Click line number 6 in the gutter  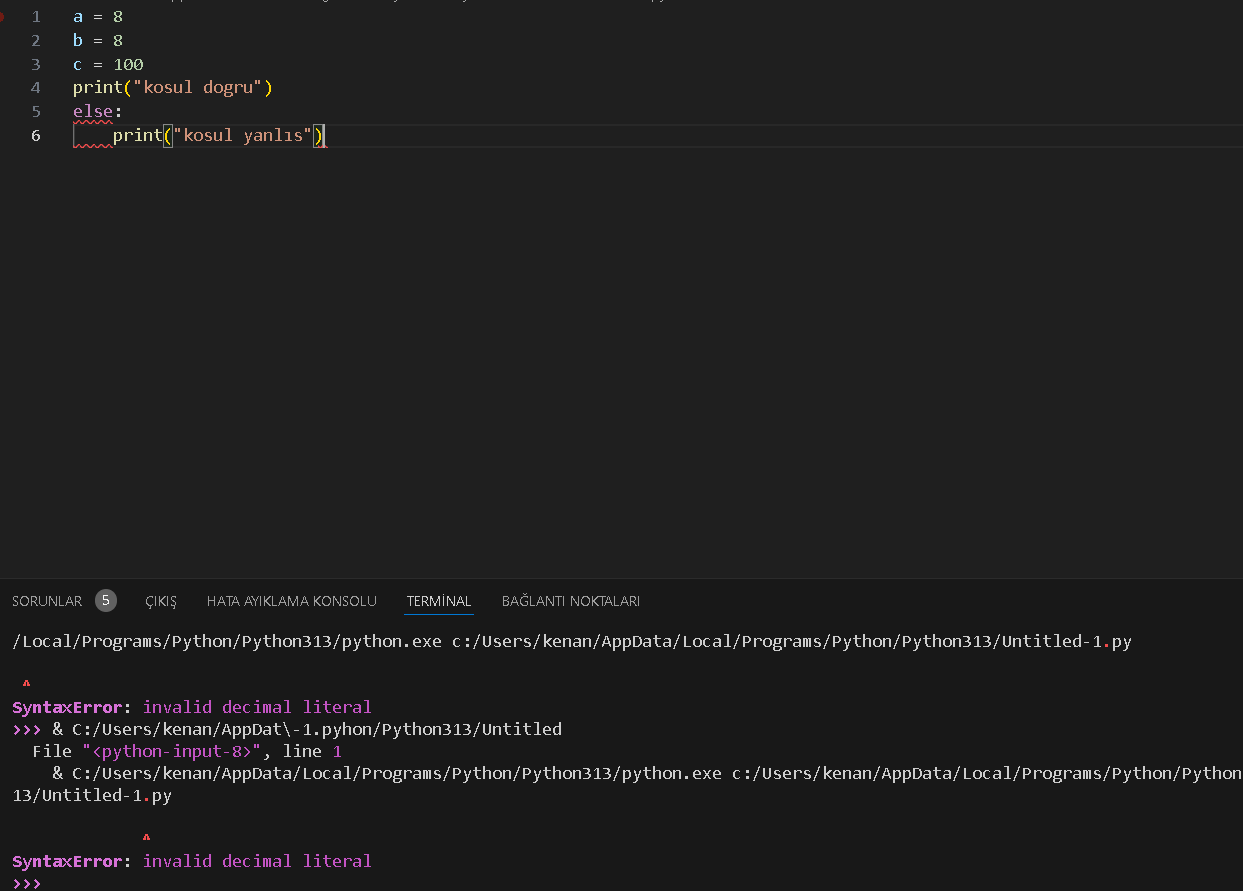[36, 135]
